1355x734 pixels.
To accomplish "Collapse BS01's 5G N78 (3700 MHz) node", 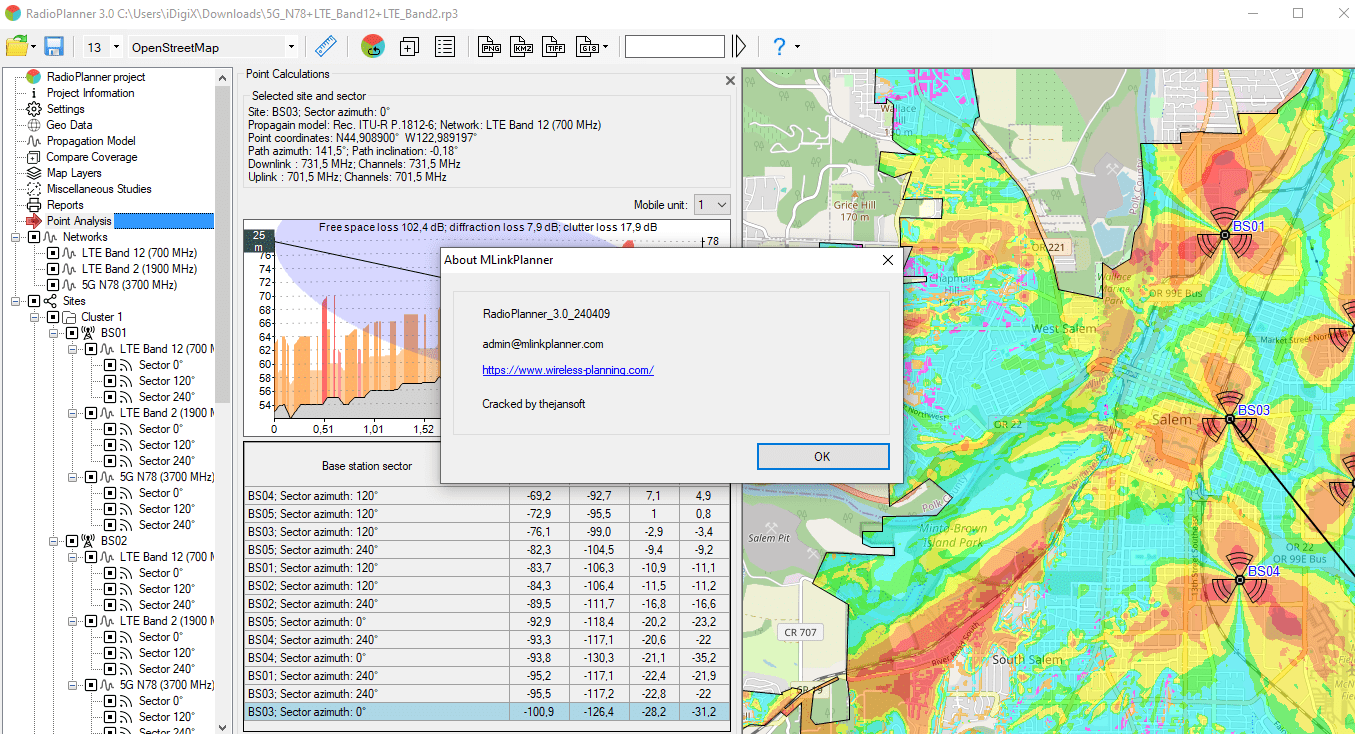I will coord(73,477).
